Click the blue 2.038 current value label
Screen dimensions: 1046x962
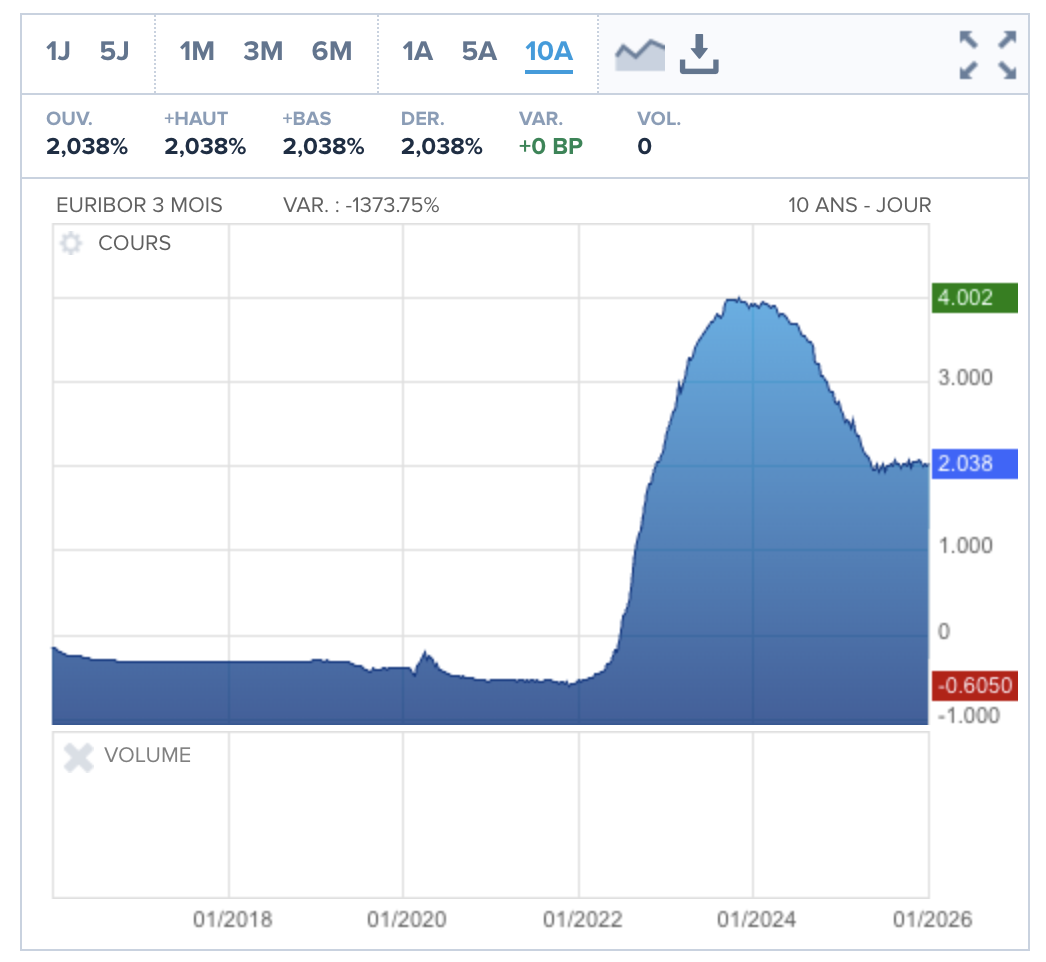[x=973, y=463]
